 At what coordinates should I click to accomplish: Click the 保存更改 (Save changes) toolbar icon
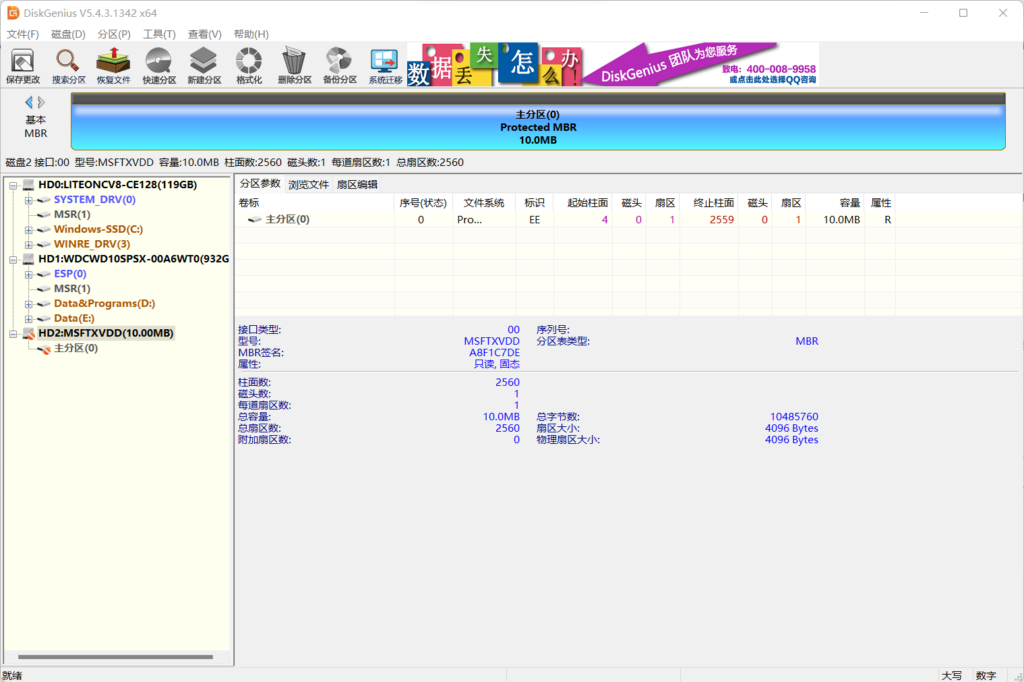pyautogui.click(x=23, y=66)
